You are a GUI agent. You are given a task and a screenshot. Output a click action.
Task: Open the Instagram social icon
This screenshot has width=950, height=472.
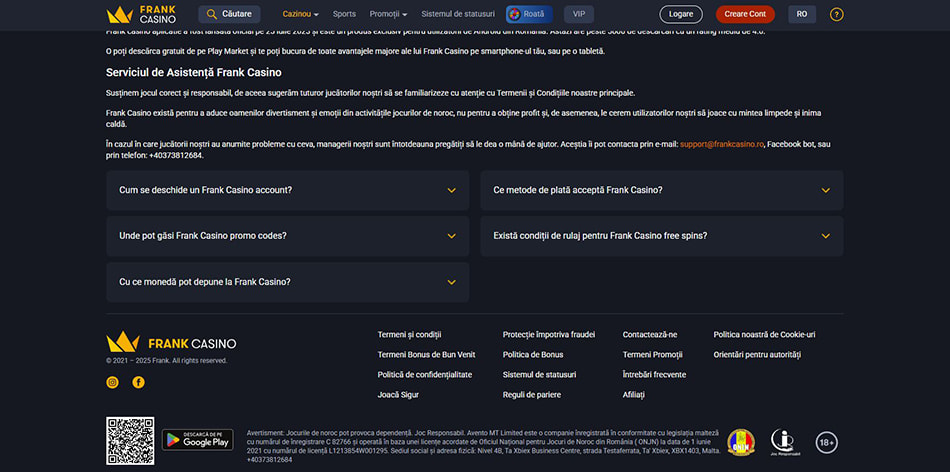click(x=112, y=382)
